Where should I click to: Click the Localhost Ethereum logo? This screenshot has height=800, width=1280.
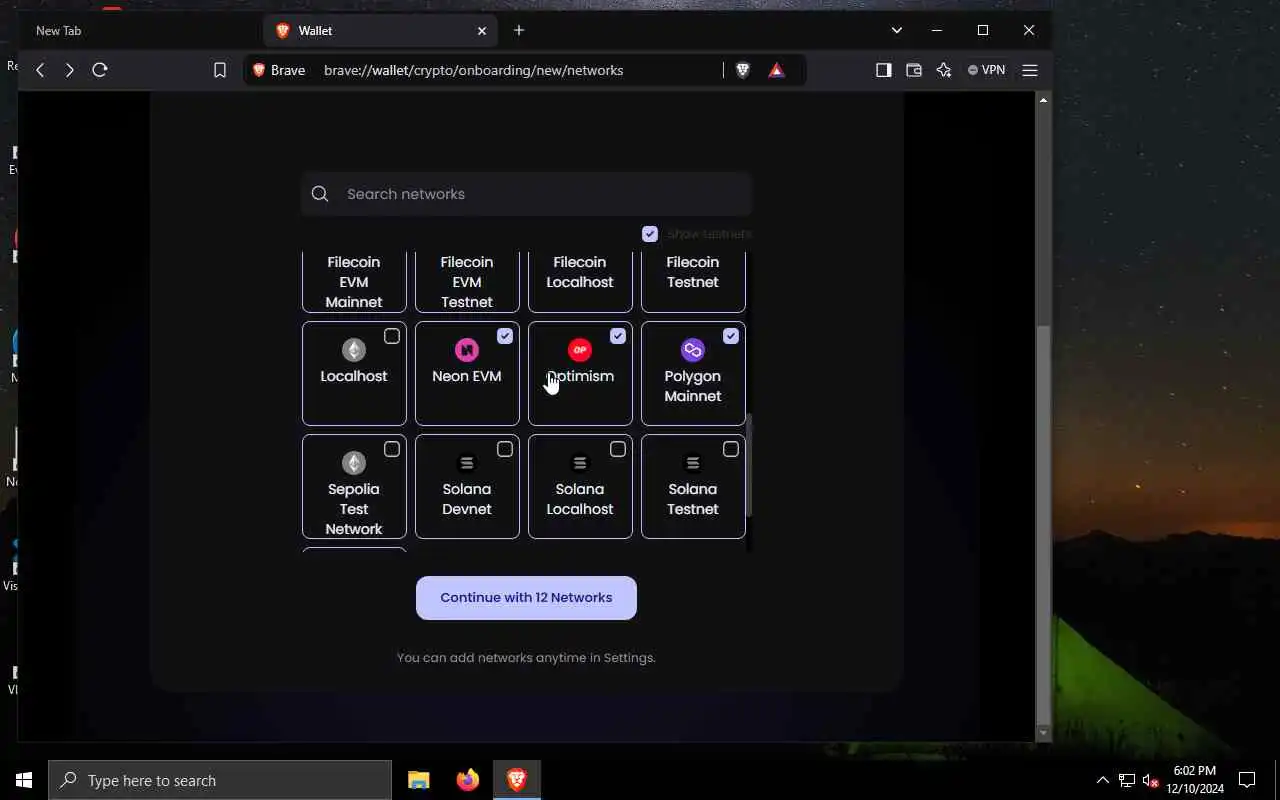point(354,350)
